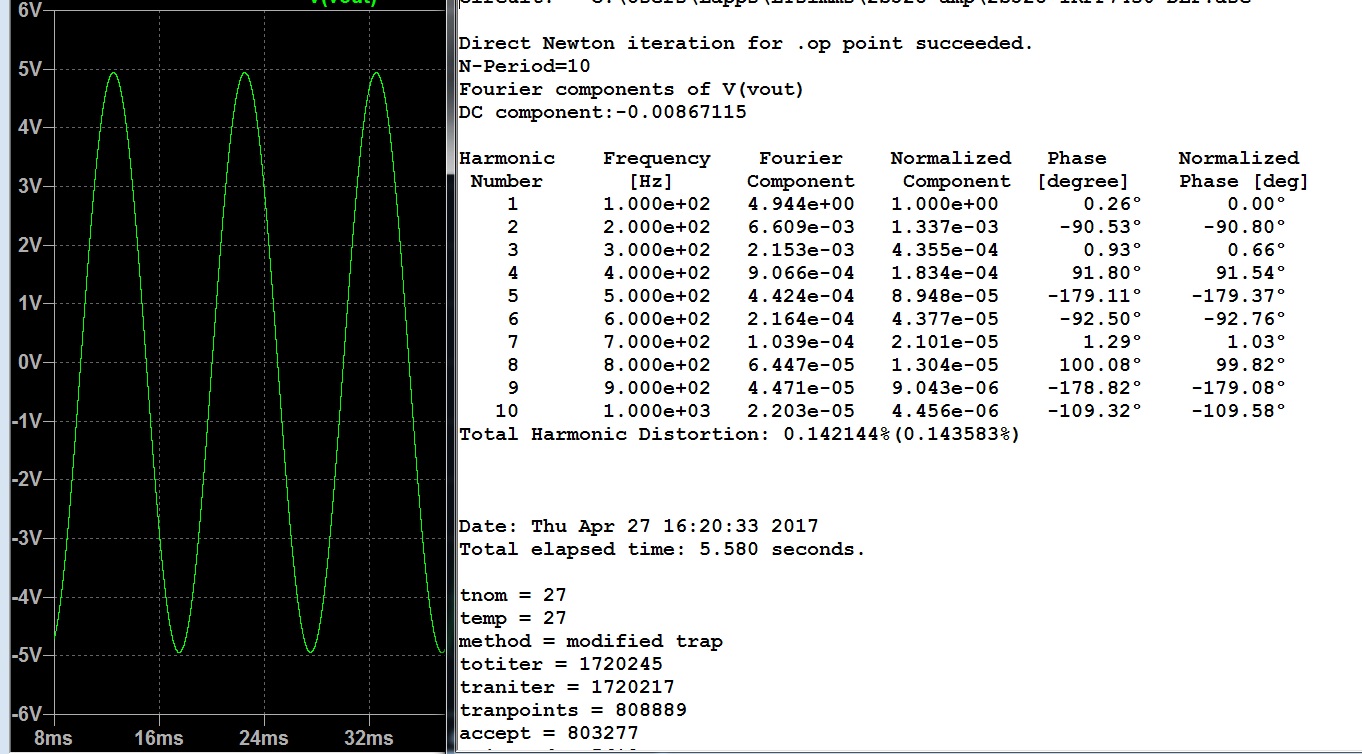This screenshot has width=1362, height=754.
Task: Click 'method = modified trap' line
Action: (590, 641)
